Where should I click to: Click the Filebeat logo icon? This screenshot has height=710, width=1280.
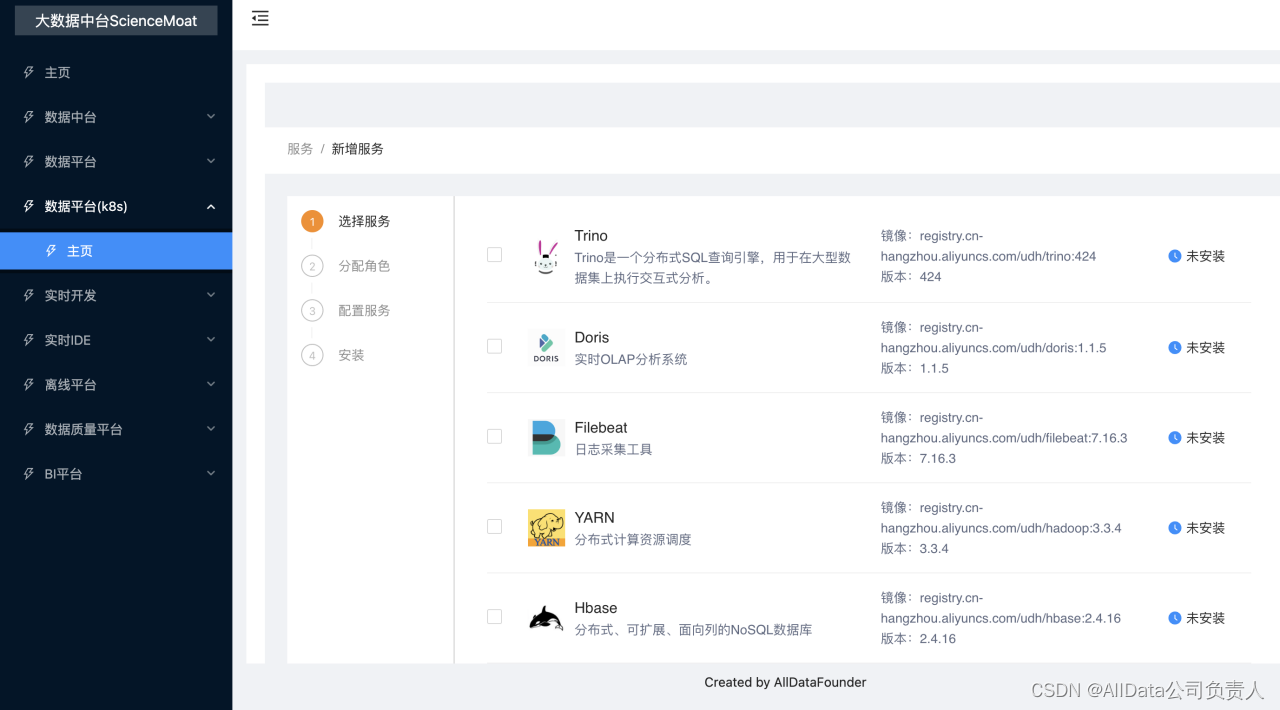coord(546,438)
